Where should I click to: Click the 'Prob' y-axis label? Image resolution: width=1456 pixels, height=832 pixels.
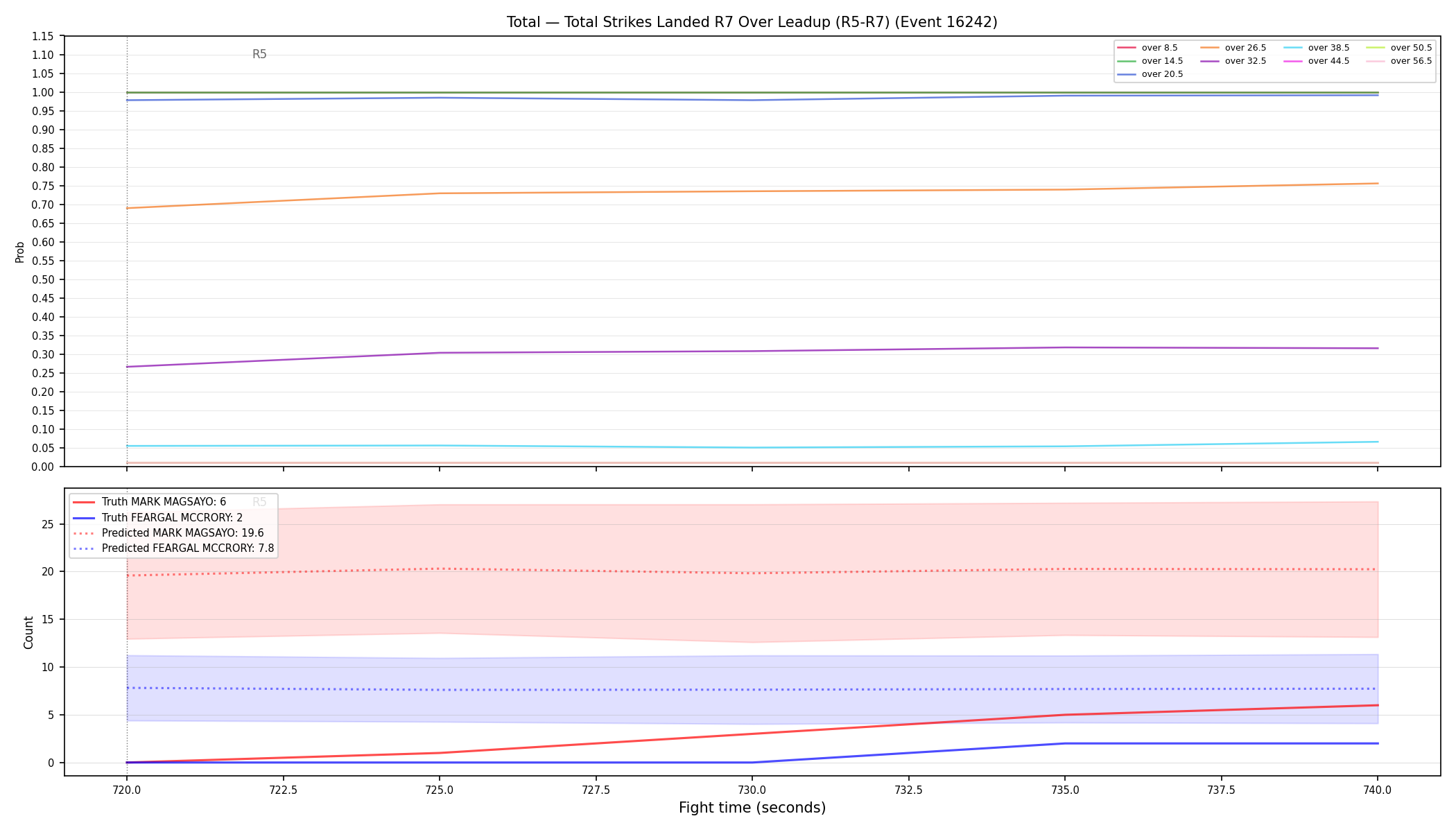(19, 252)
